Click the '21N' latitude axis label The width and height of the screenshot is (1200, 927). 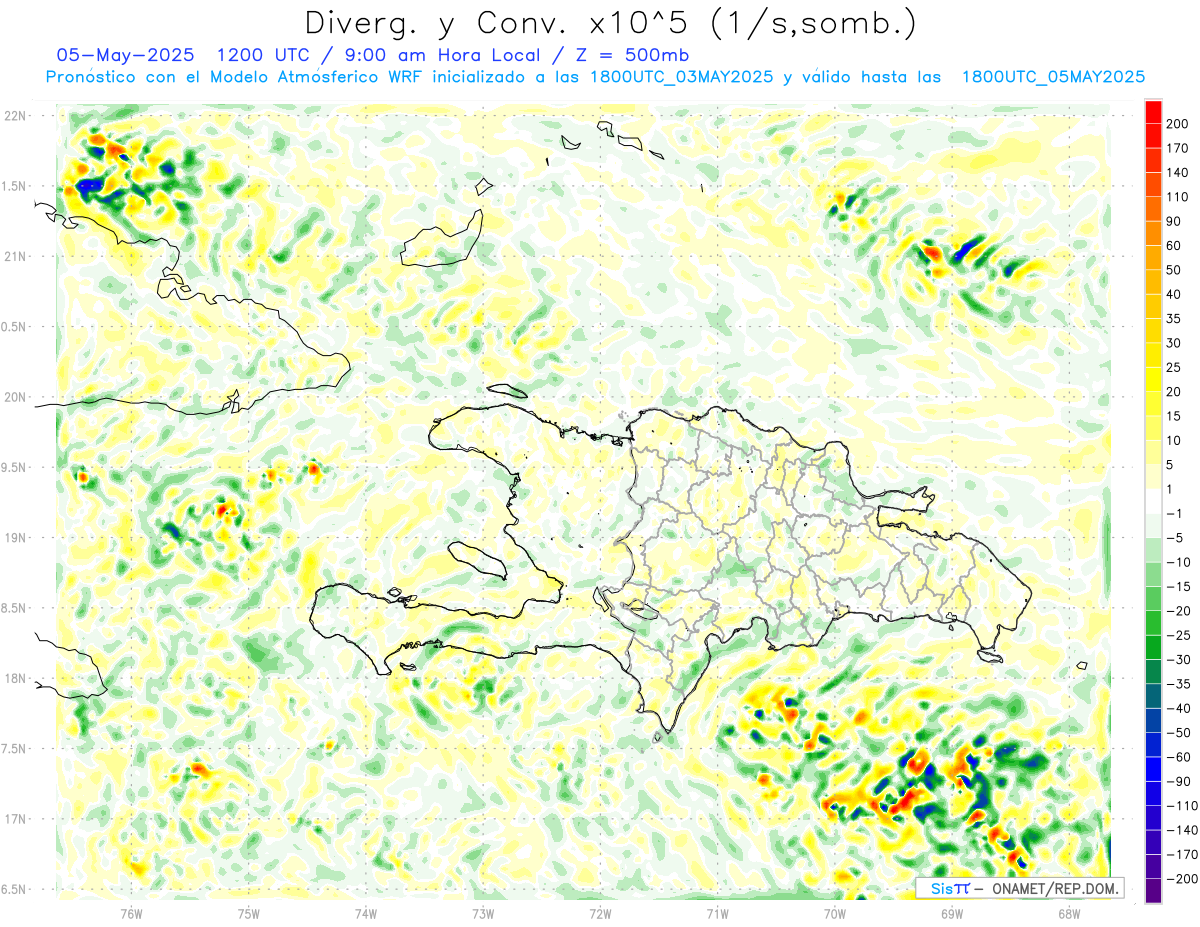click(15, 256)
